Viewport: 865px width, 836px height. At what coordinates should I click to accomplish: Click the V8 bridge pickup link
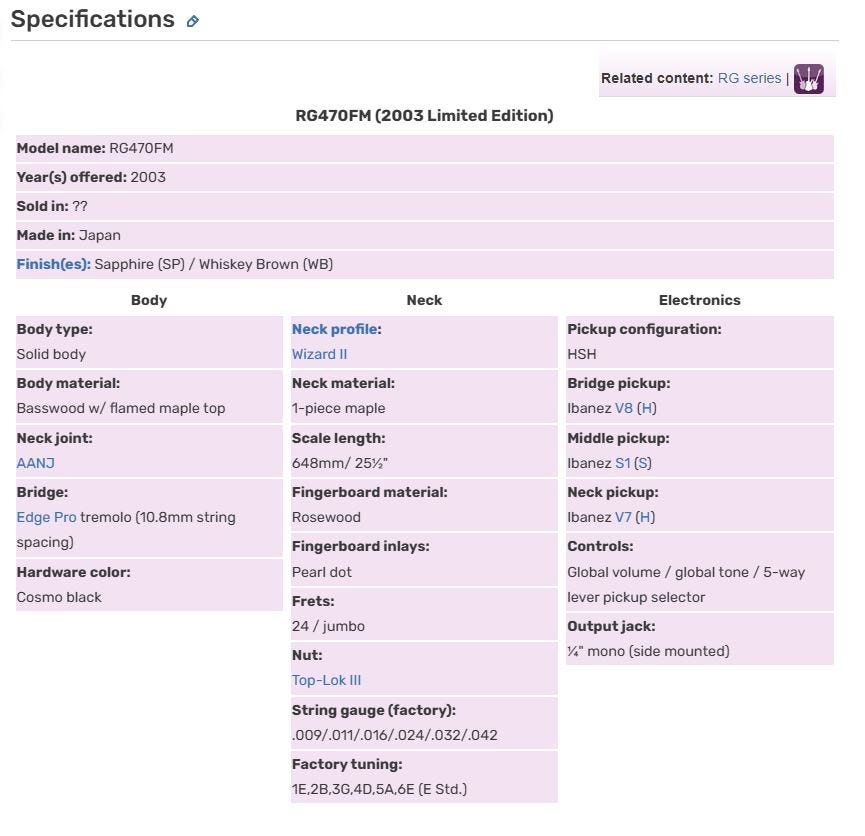623,408
